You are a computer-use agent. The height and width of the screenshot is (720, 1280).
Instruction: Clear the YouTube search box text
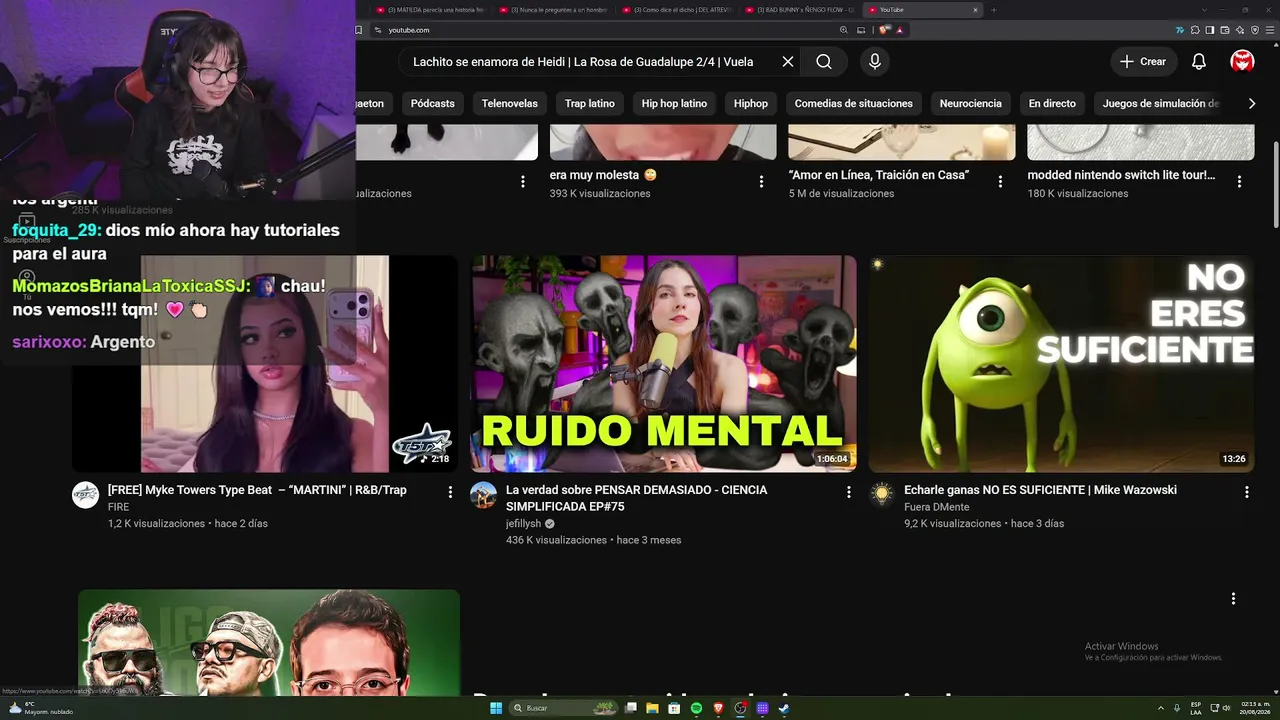[x=788, y=62]
